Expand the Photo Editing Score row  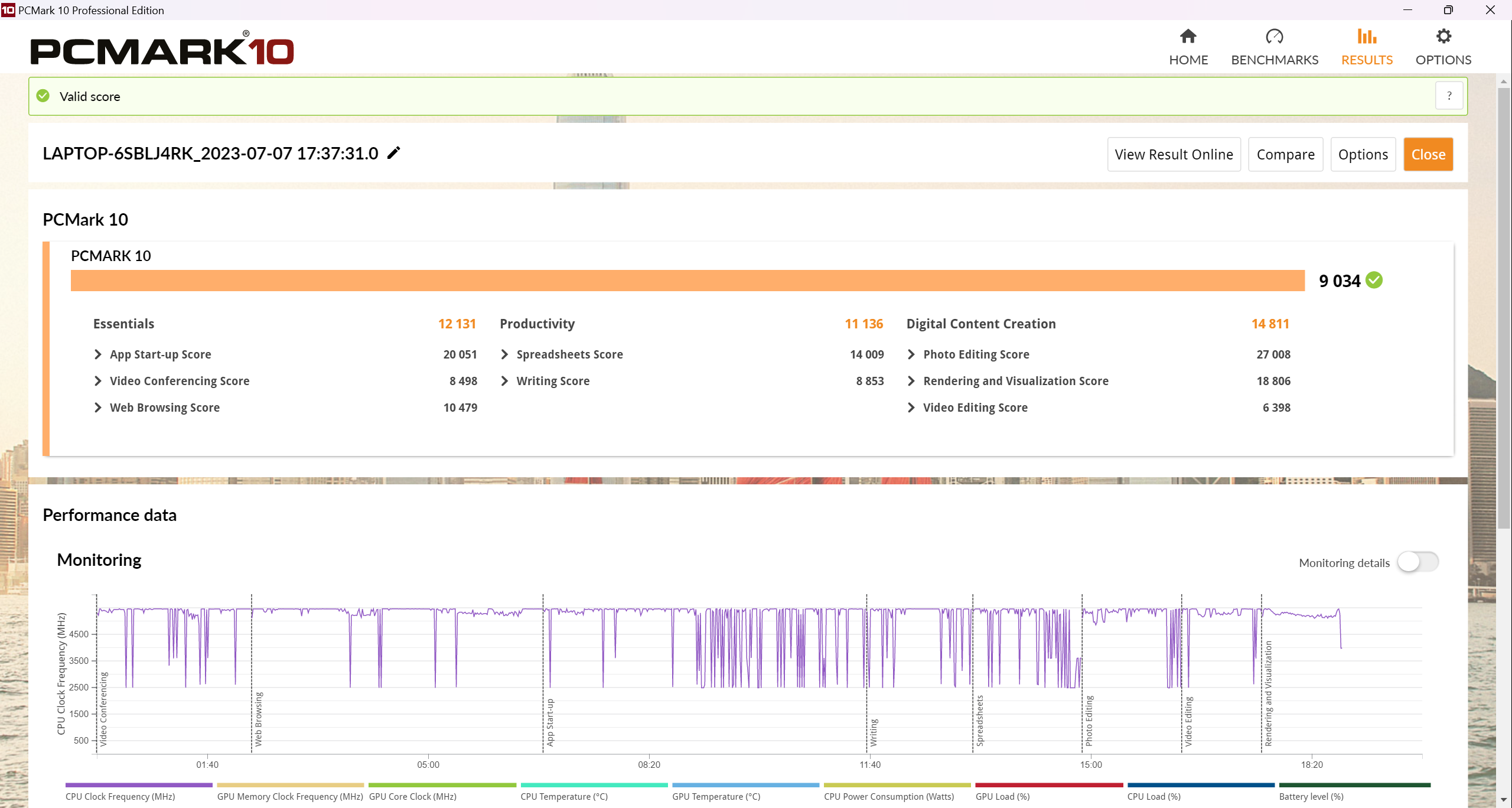click(911, 354)
